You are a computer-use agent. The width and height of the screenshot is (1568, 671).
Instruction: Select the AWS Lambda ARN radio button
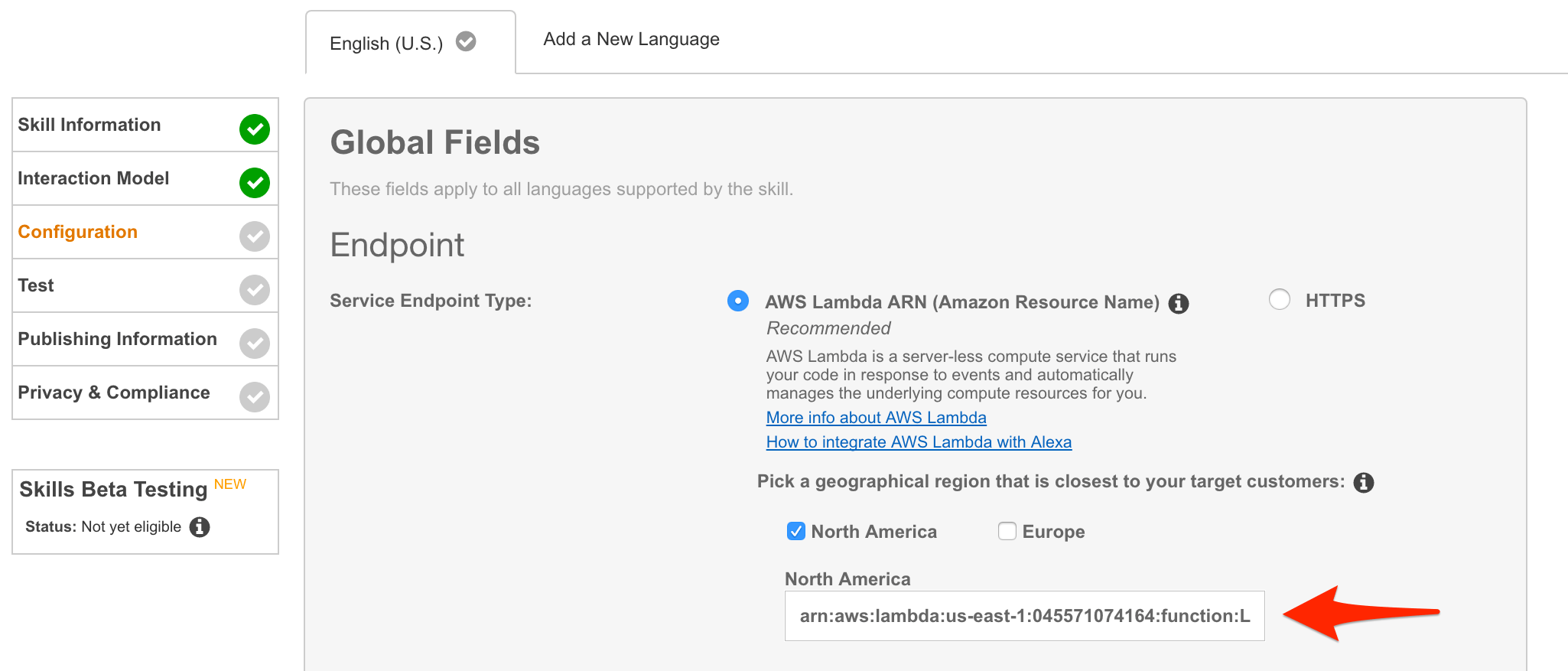737,301
